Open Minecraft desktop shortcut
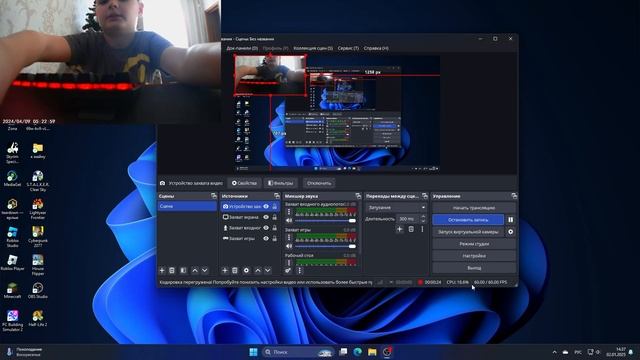 point(12,290)
